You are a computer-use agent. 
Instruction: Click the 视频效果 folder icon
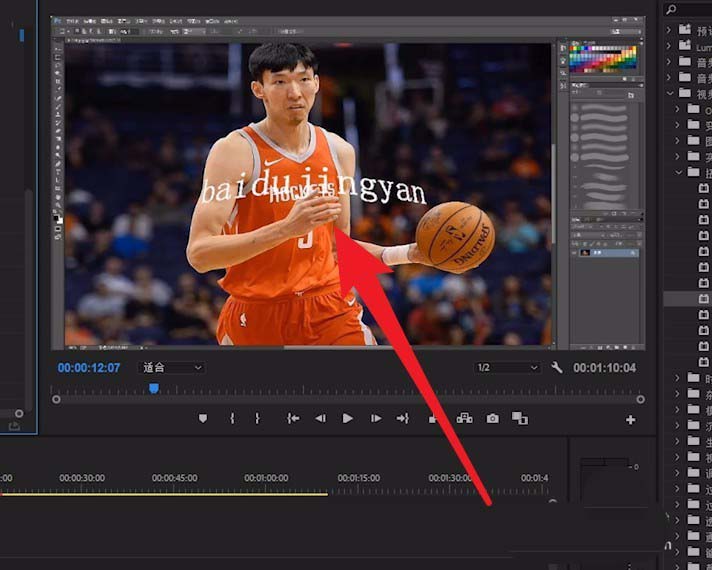(685, 93)
